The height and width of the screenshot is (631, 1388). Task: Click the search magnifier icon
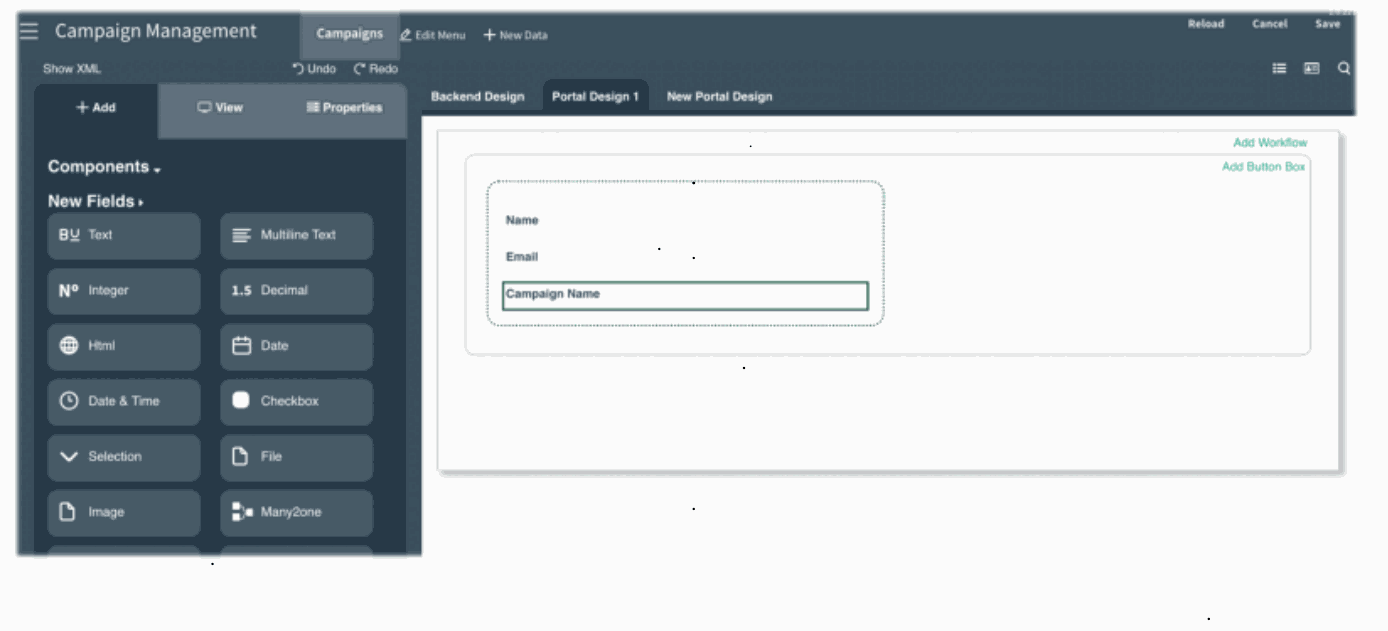(x=1343, y=69)
